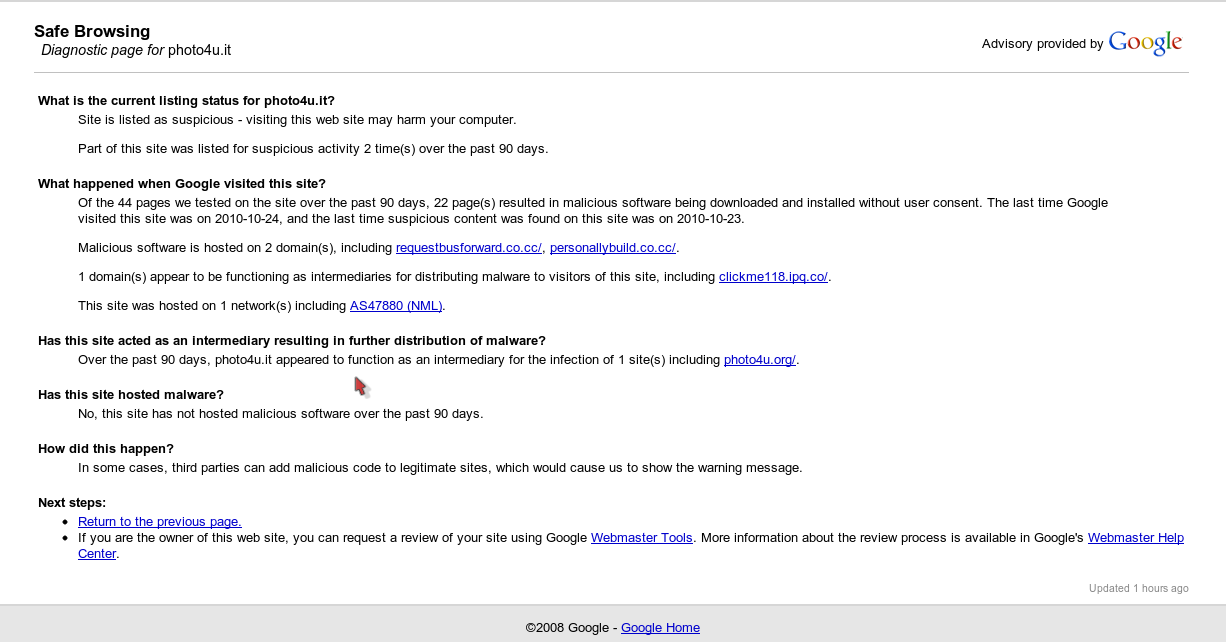Image resolution: width=1226 pixels, height=642 pixels.
Task: Click the intermediary distribution question heading
Action: coord(291,340)
